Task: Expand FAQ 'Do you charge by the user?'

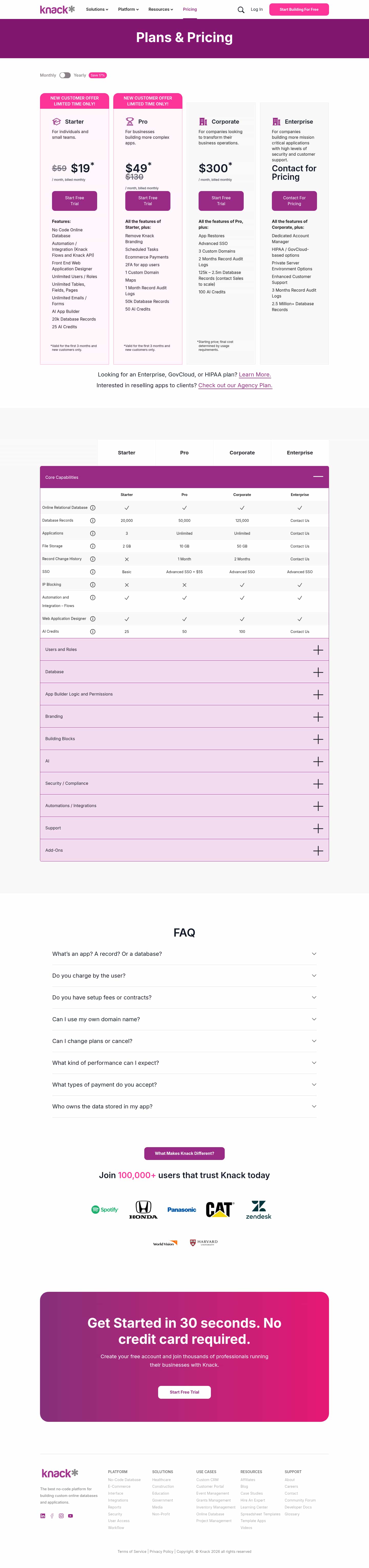Action: coord(184,976)
